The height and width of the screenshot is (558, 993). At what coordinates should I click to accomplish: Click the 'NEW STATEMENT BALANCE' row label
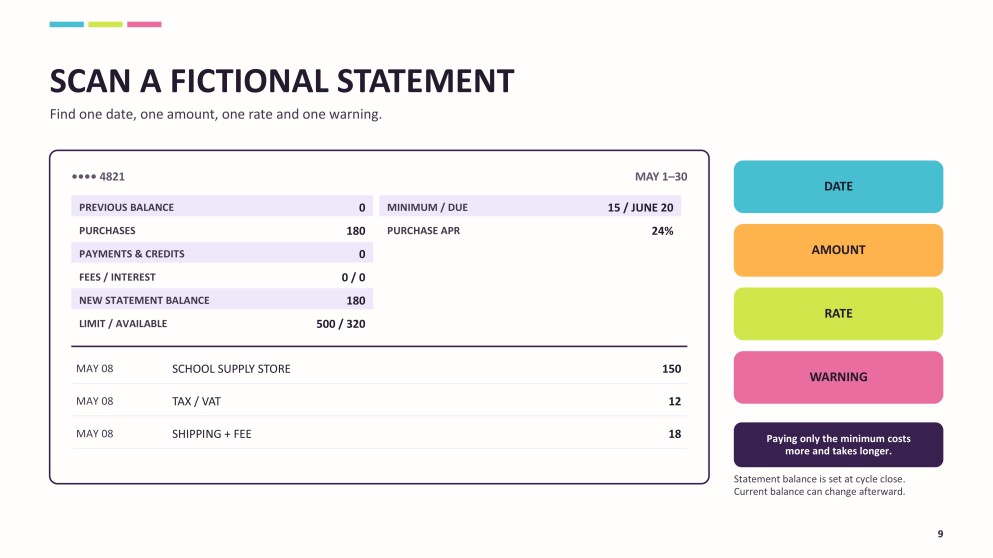[144, 300]
